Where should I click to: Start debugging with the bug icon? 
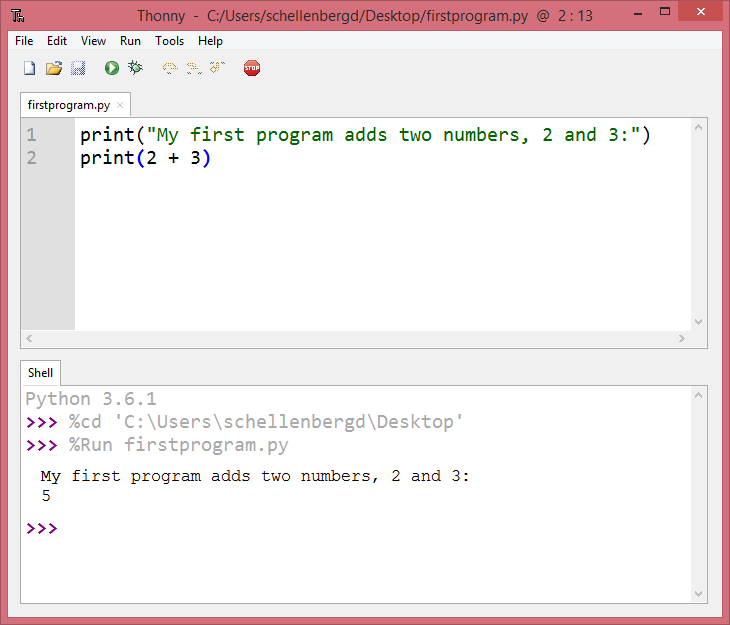(135, 68)
